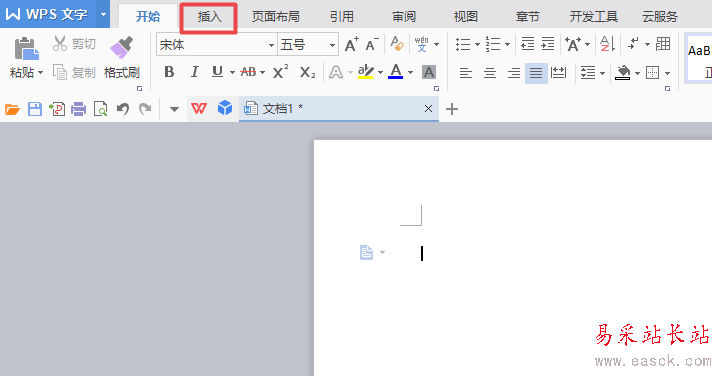Expand the phonetic guide dropdown arrow
Viewport: 712px width, 376px height.
pyautogui.click(x=436, y=45)
